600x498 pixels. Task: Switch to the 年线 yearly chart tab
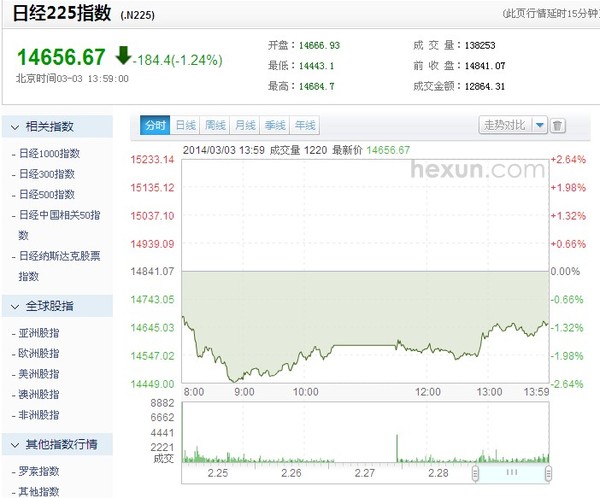click(x=305, y=126)
